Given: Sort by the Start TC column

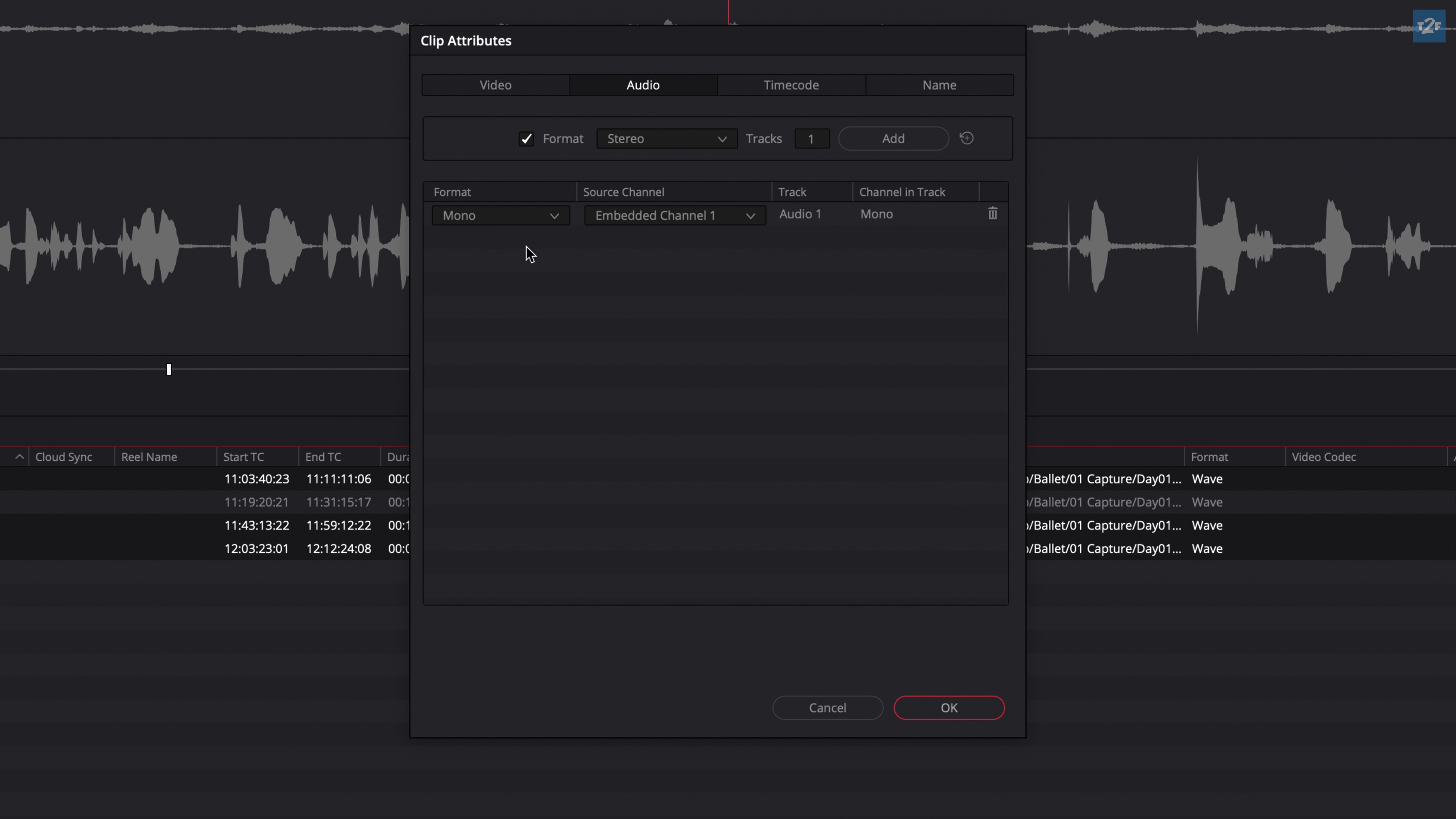Looking at the screenshot, I should (243, 457).
